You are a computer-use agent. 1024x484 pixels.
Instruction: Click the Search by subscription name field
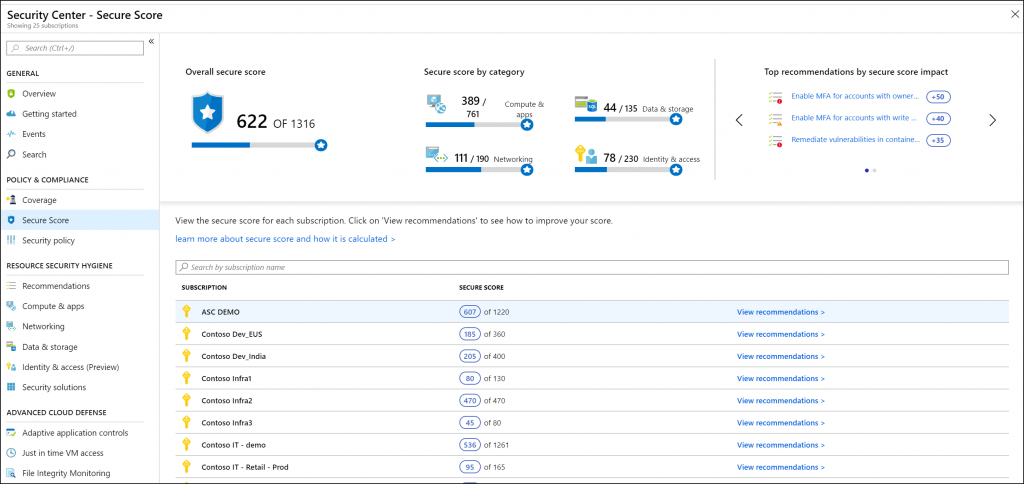click(592, 267)
